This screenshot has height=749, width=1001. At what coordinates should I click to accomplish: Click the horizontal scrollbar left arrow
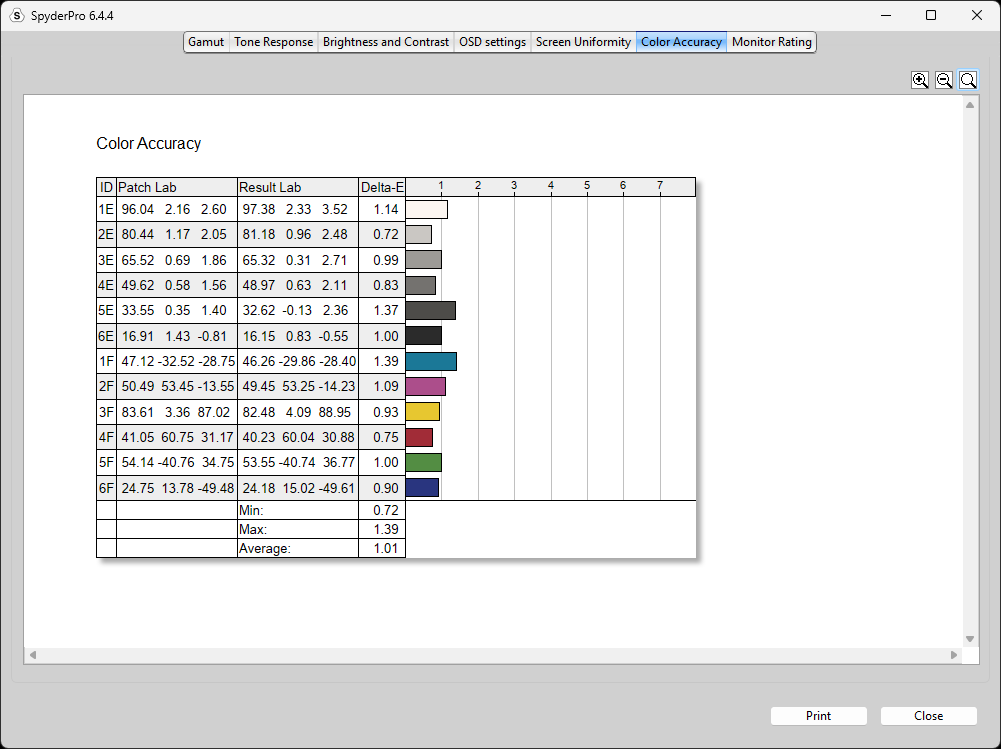(33, 654)
